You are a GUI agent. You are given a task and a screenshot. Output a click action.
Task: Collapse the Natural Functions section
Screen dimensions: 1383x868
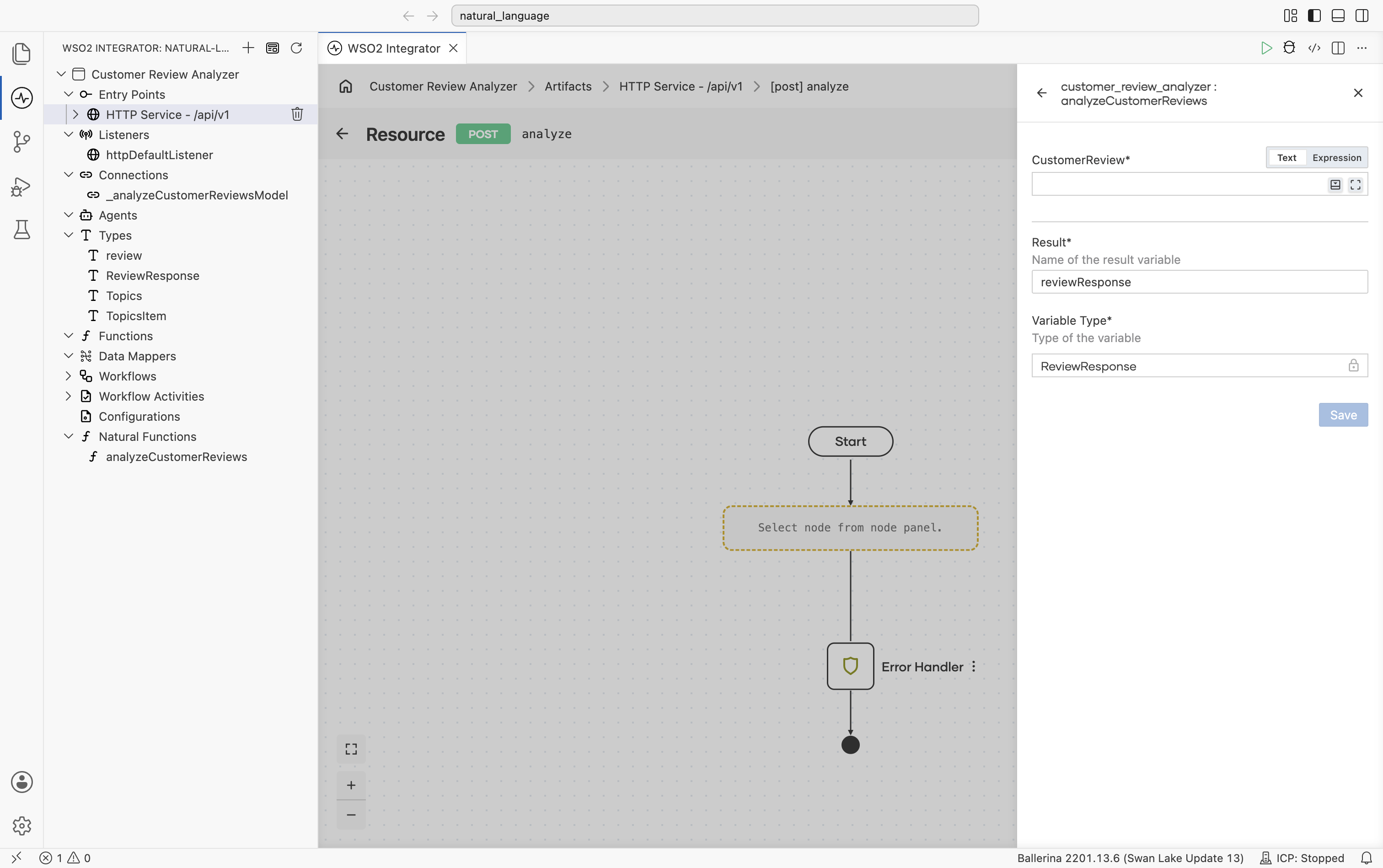[68, 436]
